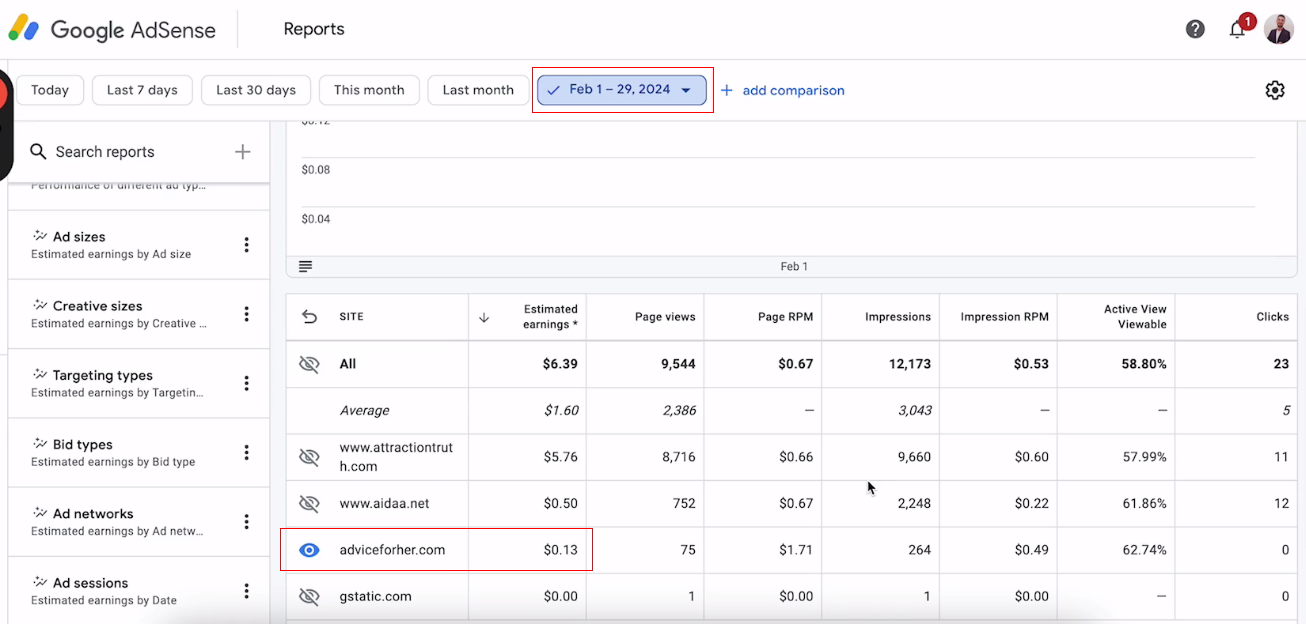1306x624 pixels.
Task: Click the sort descending arrow on Estimated earnings
Action: coord(484,317)
